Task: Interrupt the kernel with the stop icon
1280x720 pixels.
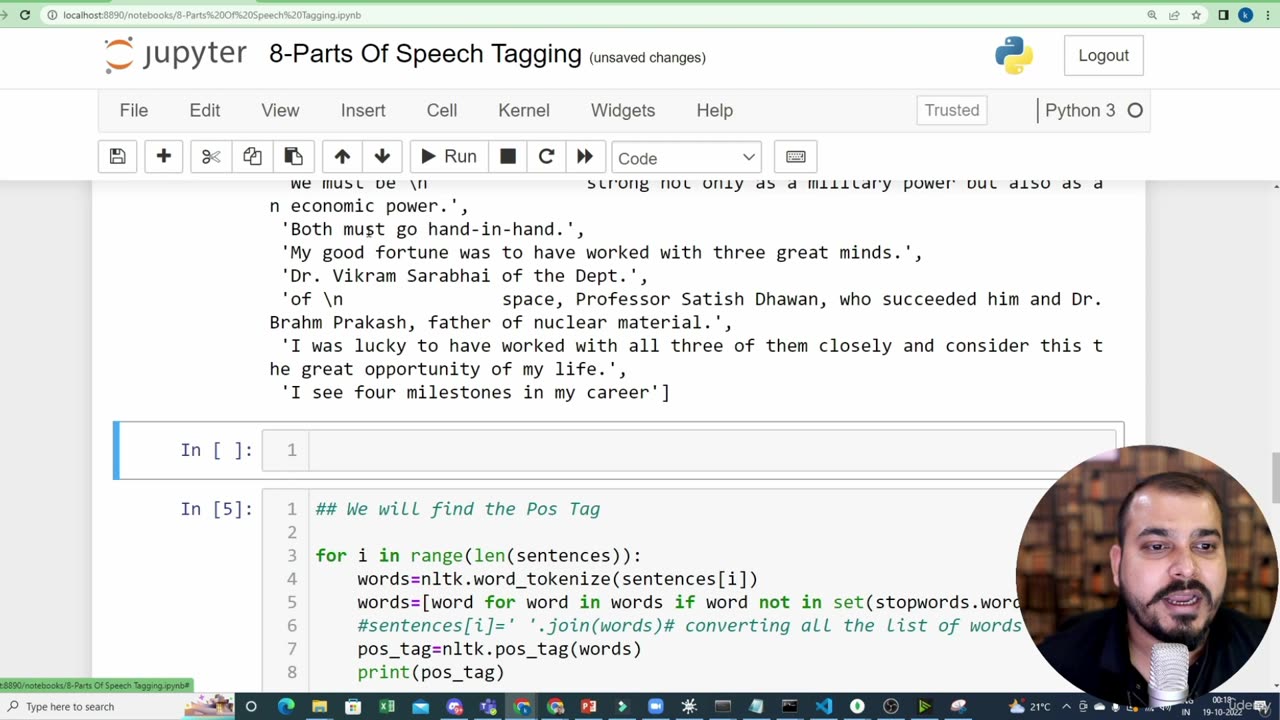Action: pos(508,157)
